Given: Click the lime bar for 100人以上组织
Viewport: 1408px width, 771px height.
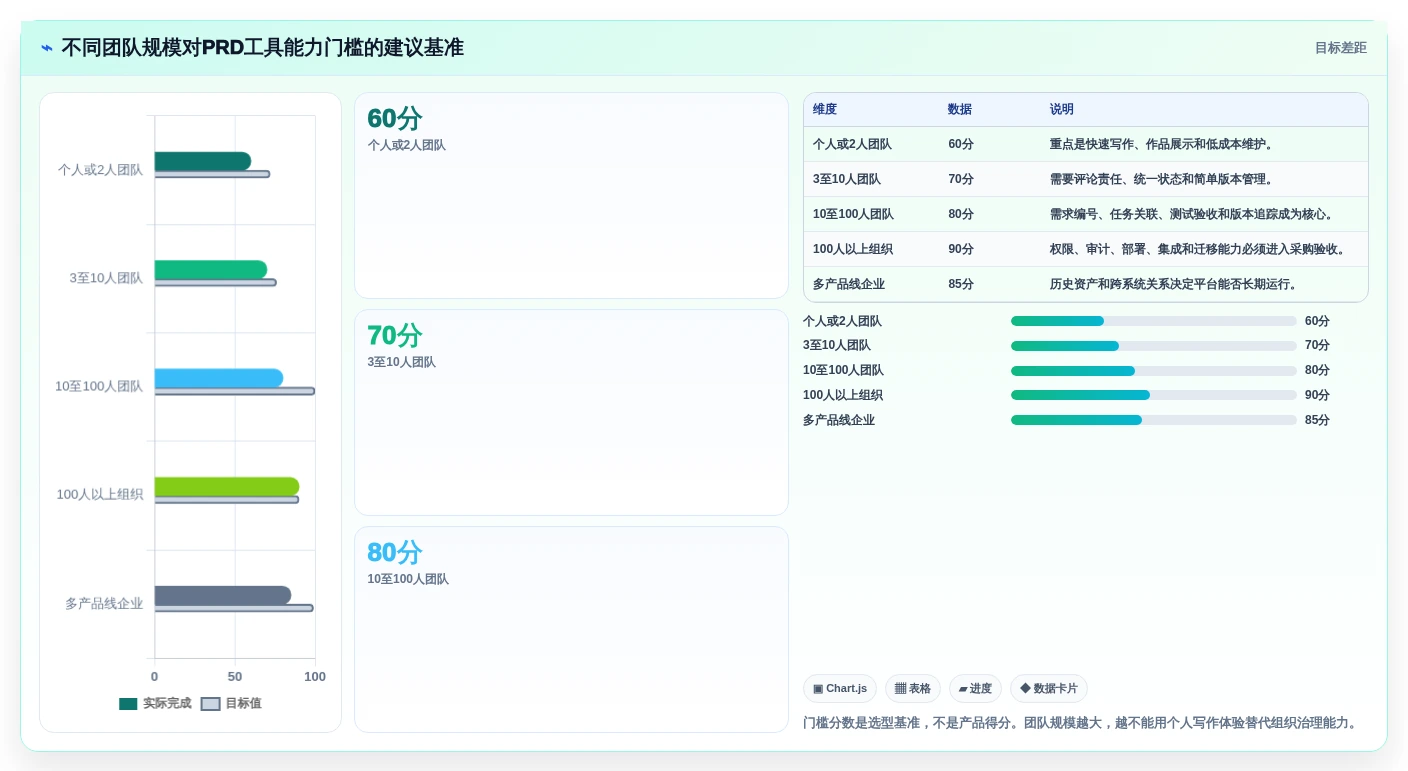Looking at the screenshot, I should coord(227,487).
